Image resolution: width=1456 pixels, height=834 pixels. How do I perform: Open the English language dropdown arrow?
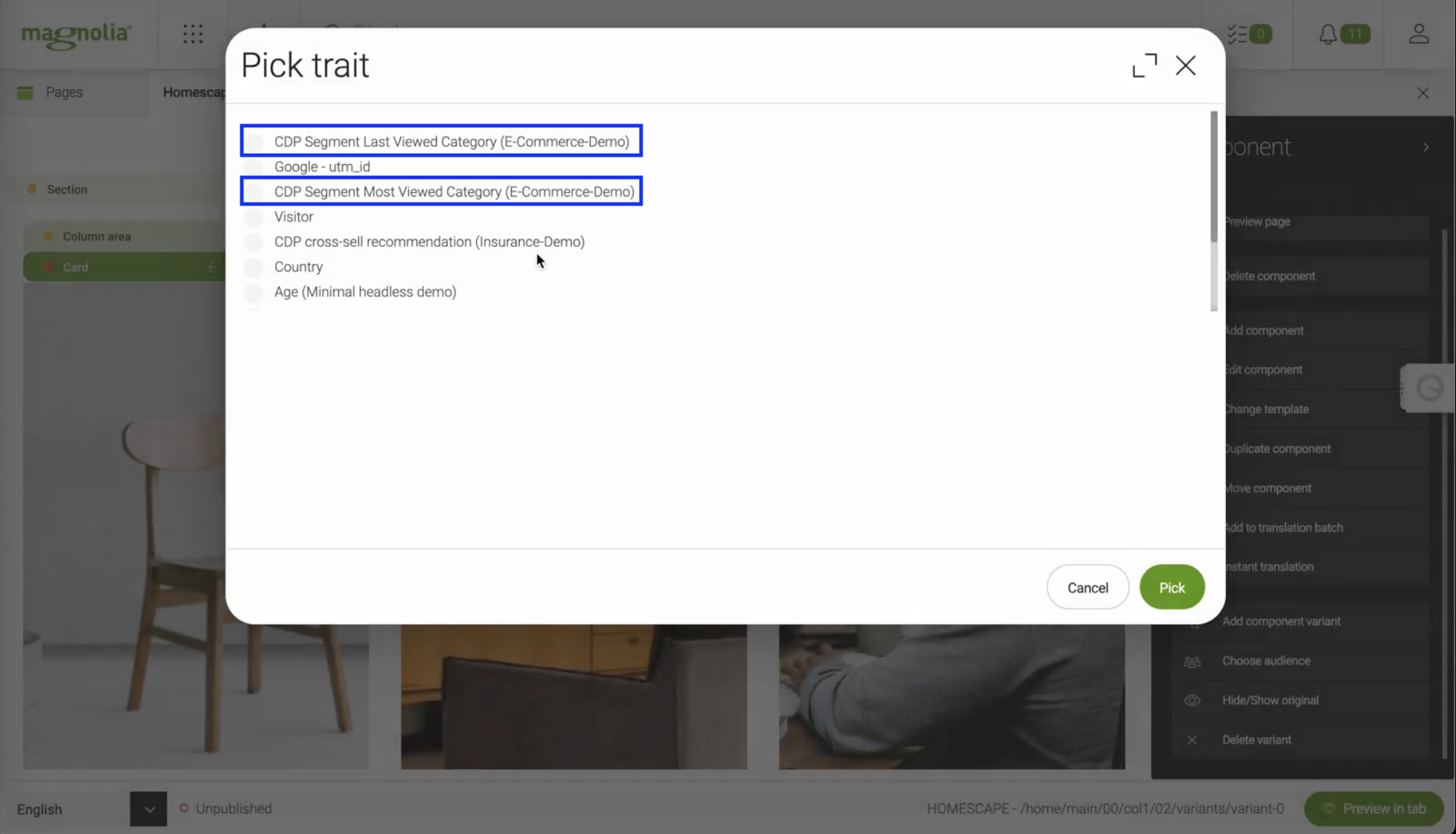tap(149, 809)
